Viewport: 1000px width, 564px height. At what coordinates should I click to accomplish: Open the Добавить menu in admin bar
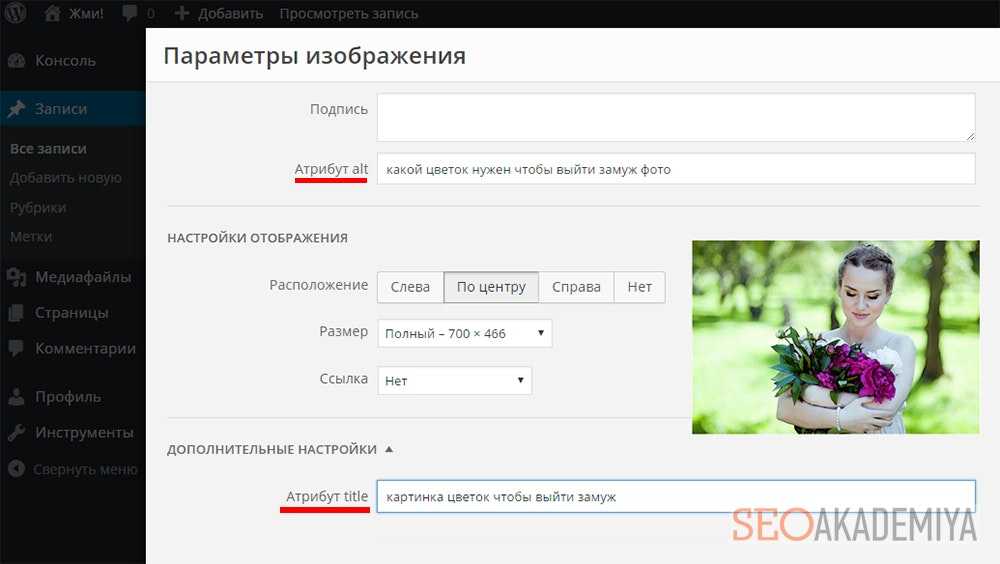230,13
